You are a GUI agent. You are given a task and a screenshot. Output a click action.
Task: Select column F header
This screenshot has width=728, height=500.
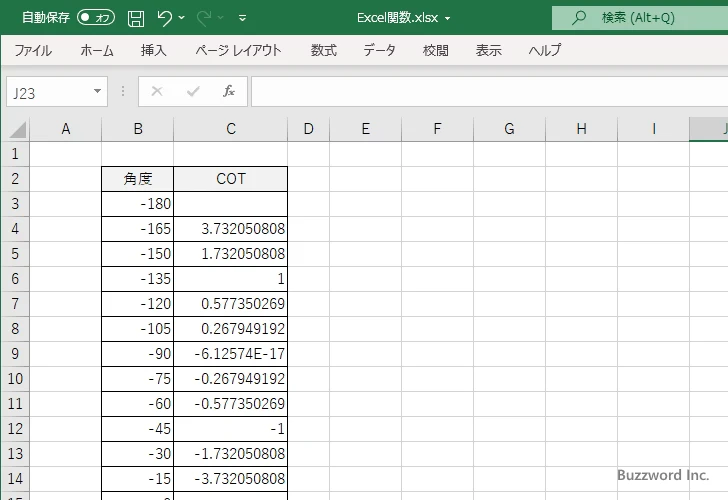click(437, 129)
